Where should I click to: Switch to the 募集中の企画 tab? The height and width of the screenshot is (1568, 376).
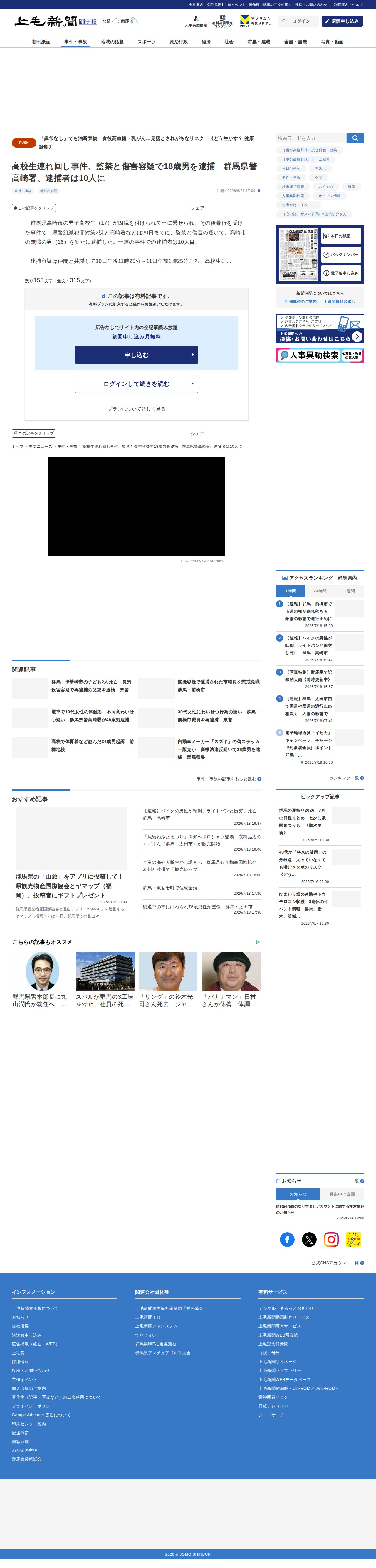click(342, 1194)
